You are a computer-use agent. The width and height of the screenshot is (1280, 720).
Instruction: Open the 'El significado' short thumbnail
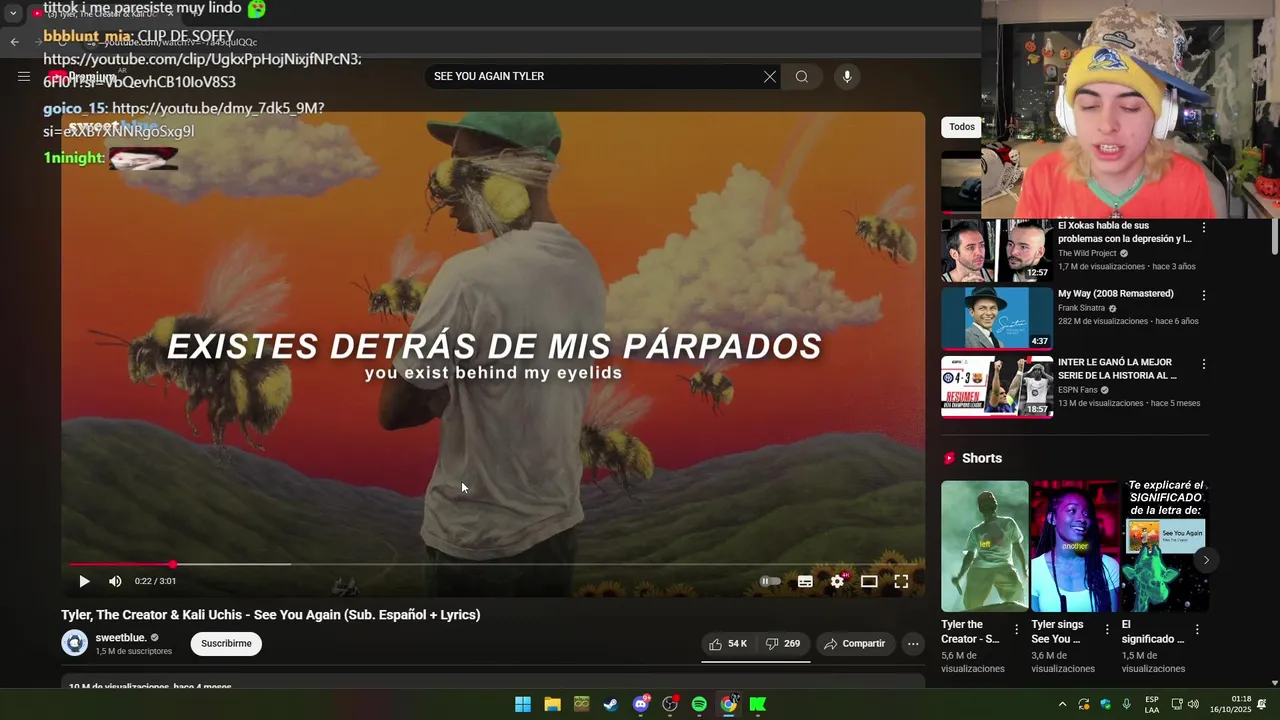click(x=1165, y=546)
